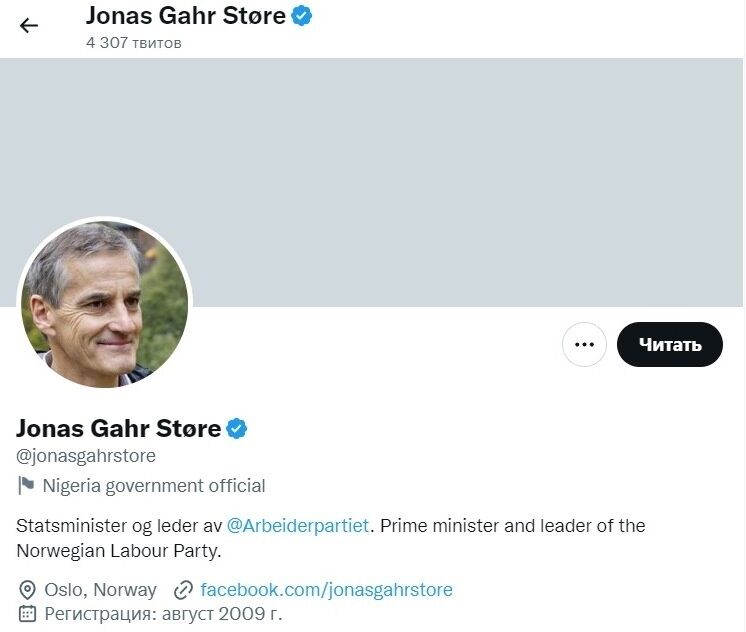The width and height of the screenshot is (746, 632).
Task: Click the 'Oslo, Norway' location text
Action: [100, 589]
